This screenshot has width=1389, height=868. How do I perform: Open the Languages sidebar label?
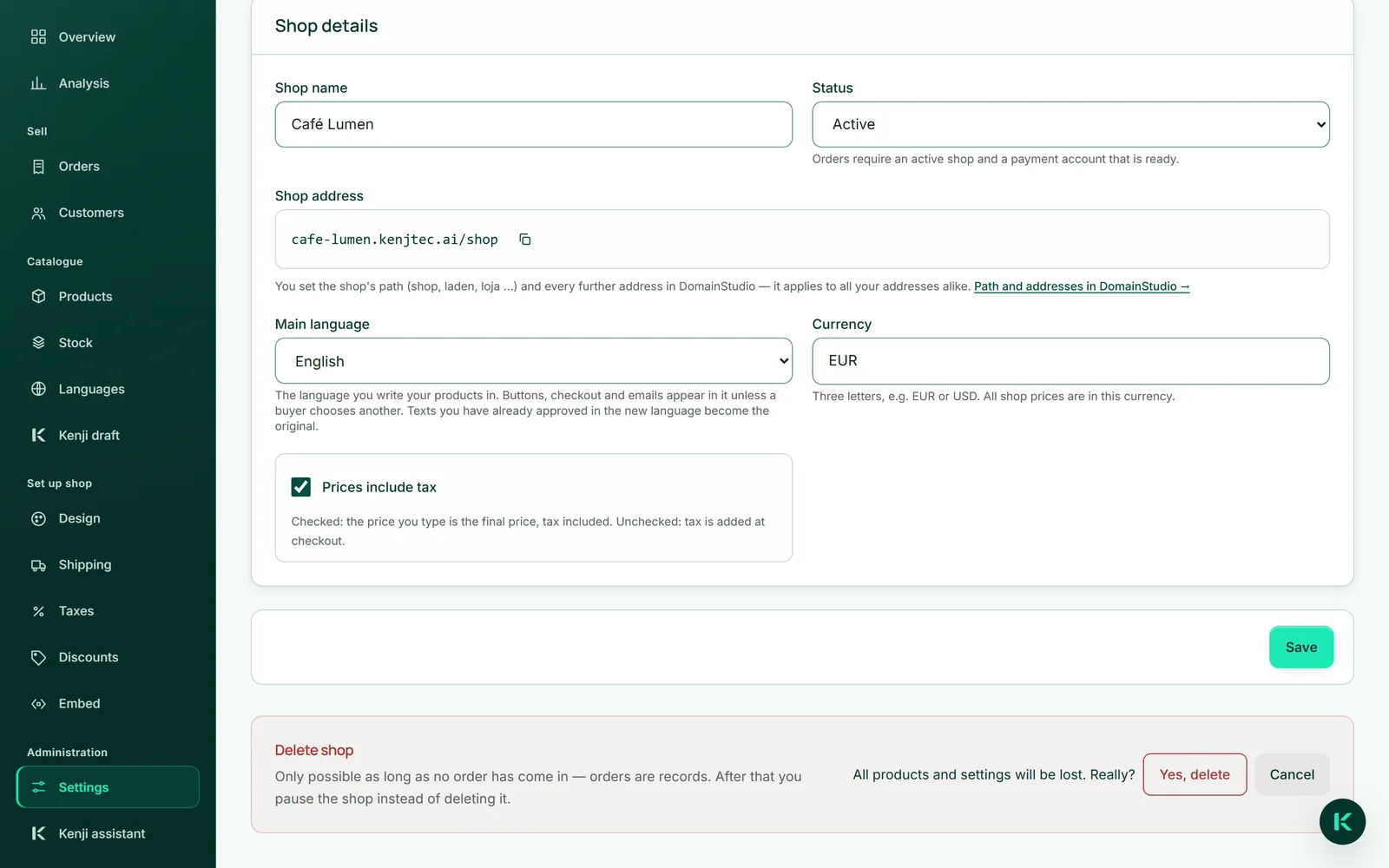(x=92, y=389)
